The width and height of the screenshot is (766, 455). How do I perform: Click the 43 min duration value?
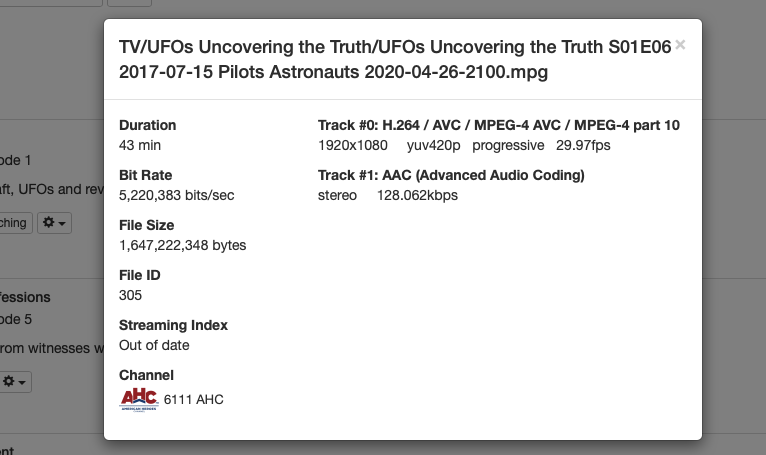click(140, 145)
